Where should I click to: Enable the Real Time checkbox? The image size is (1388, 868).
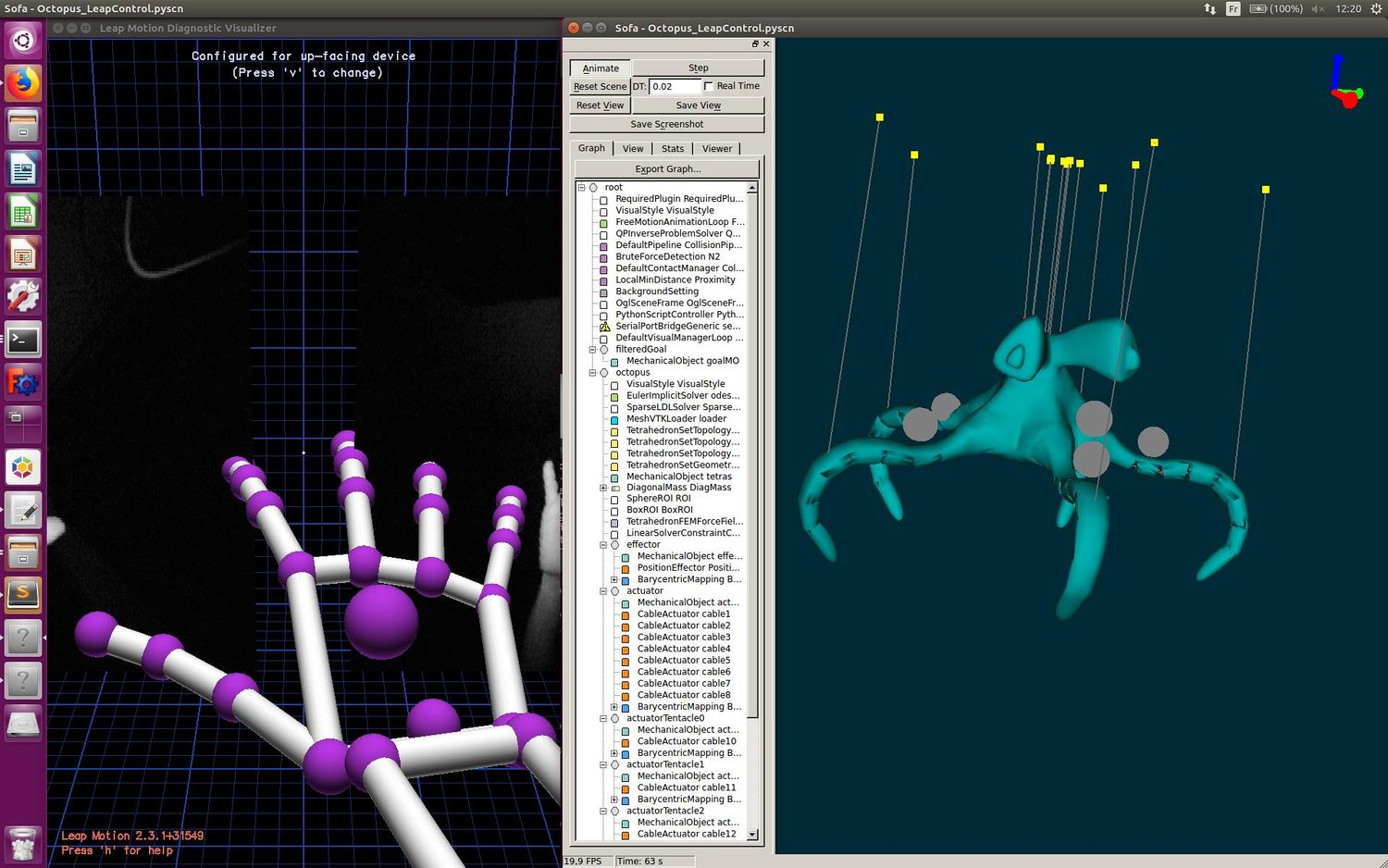tap(709, 86)
